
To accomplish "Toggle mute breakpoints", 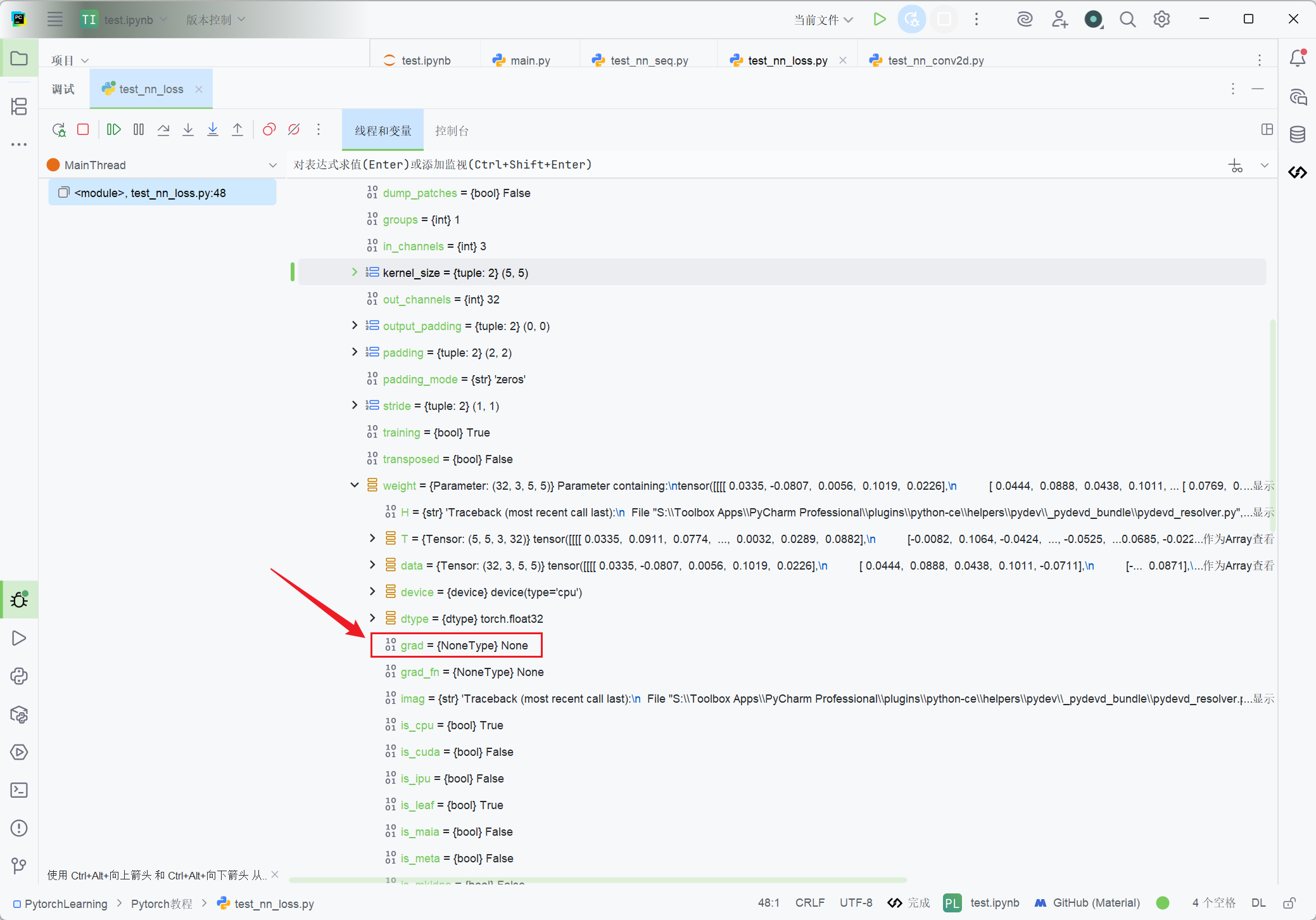I will click(x=294, y=130).
